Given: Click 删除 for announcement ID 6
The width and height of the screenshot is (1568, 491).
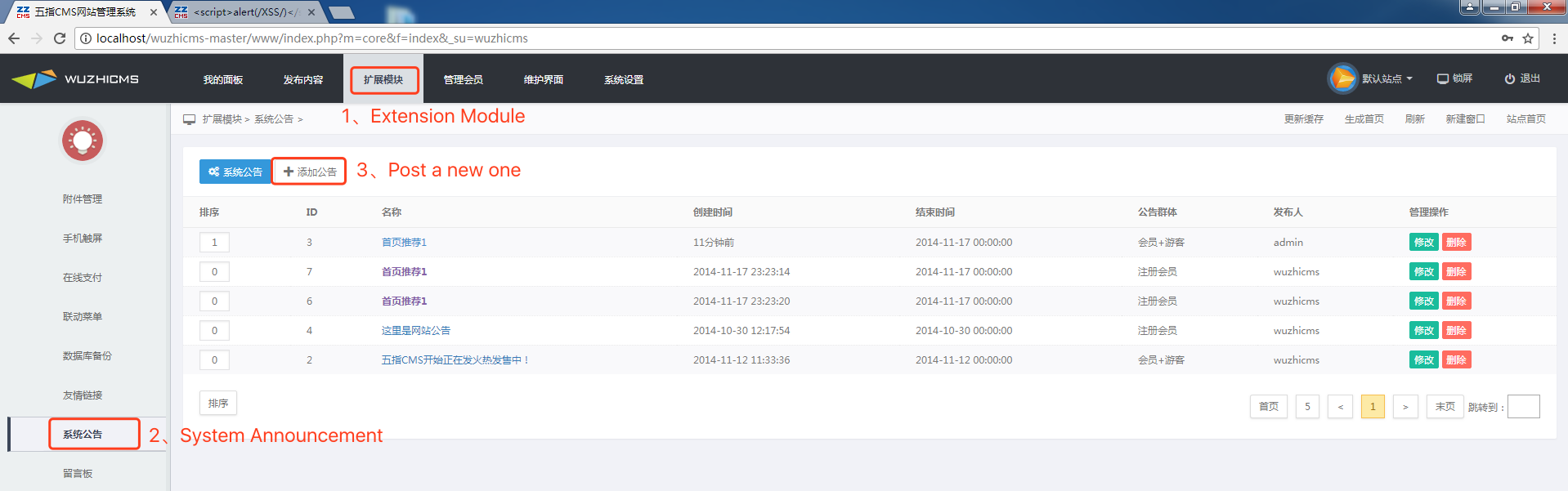Looking at the screenshot, I should coord(1456,301).
